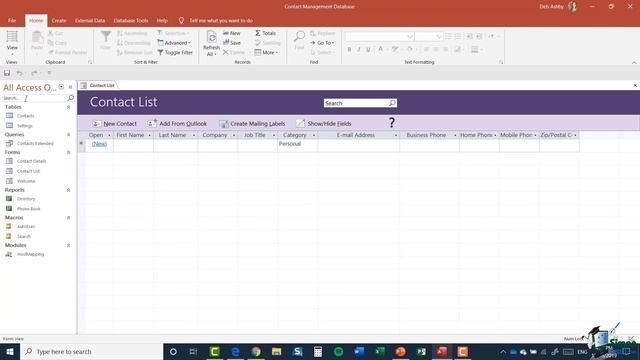Screen dimensions: 640x360
Task: Open Totals in Records group
Action: 266,33
